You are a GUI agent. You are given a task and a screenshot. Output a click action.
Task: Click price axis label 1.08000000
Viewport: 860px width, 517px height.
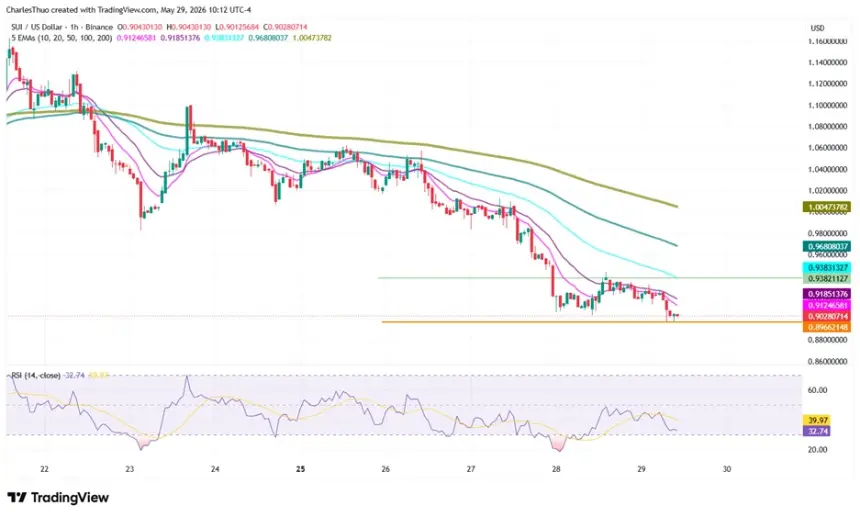point(828,127)
